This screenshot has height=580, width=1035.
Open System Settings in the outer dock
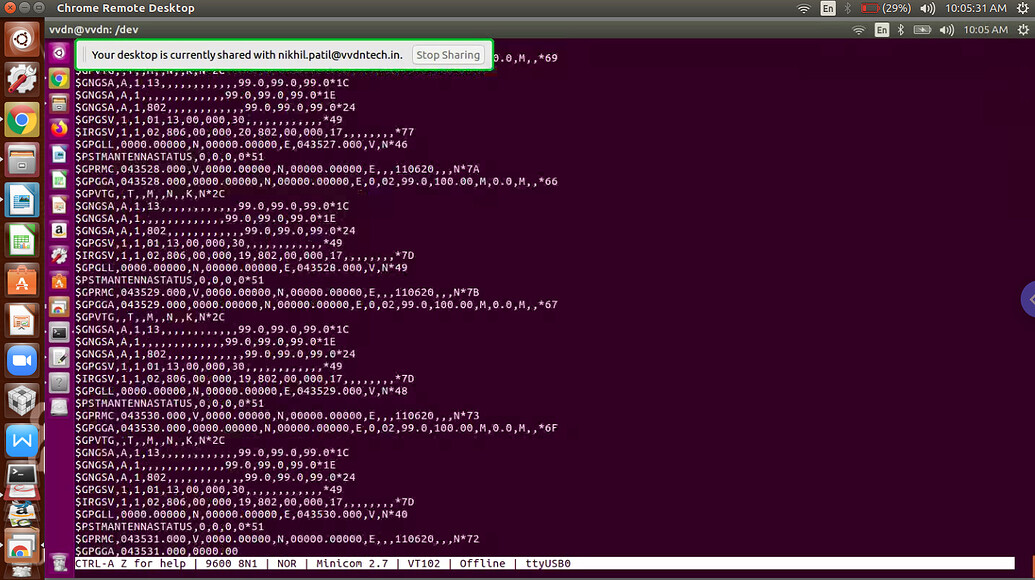click(x=21, y=80)
